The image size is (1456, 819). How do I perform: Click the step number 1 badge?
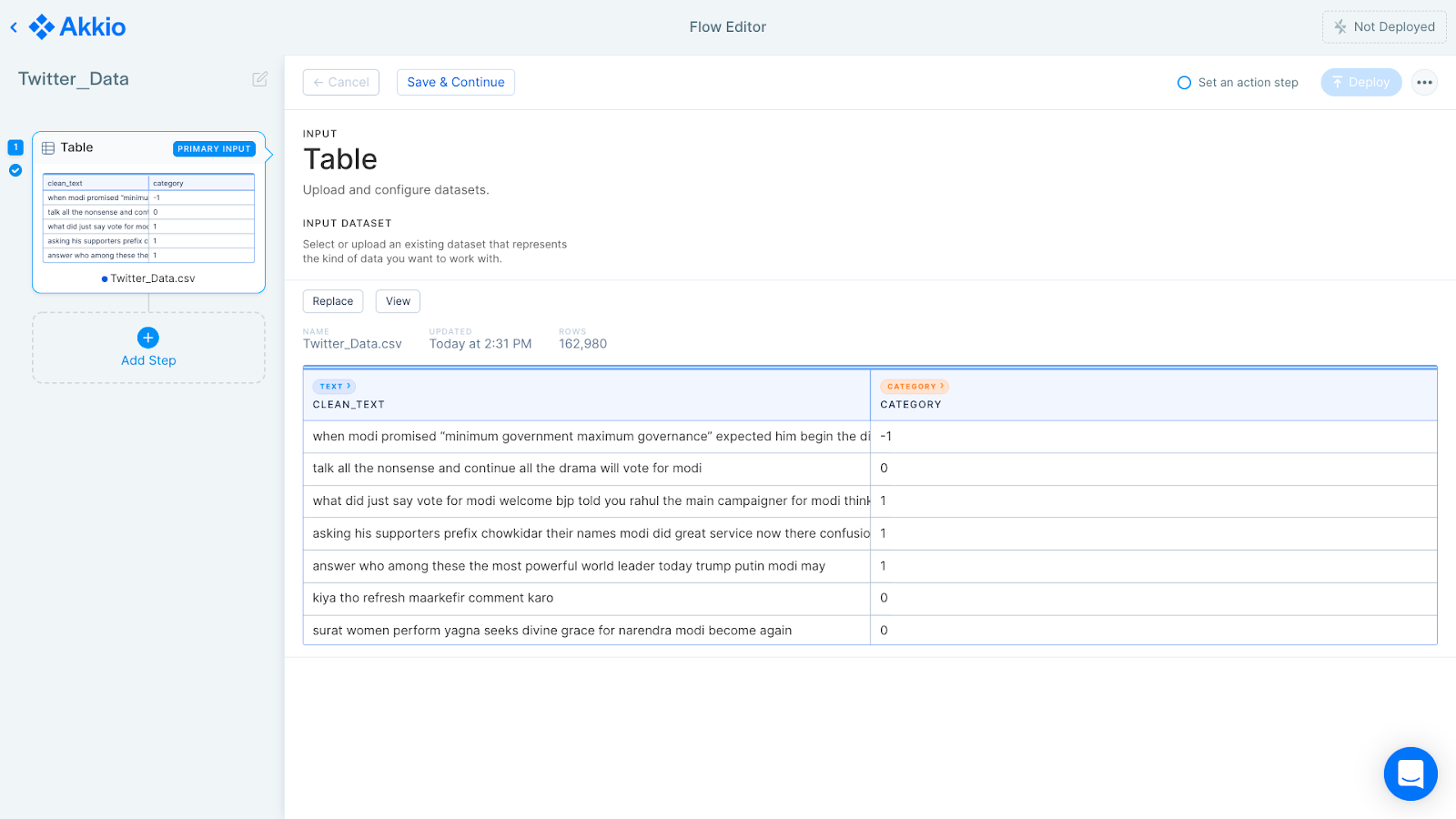point(15,147)
